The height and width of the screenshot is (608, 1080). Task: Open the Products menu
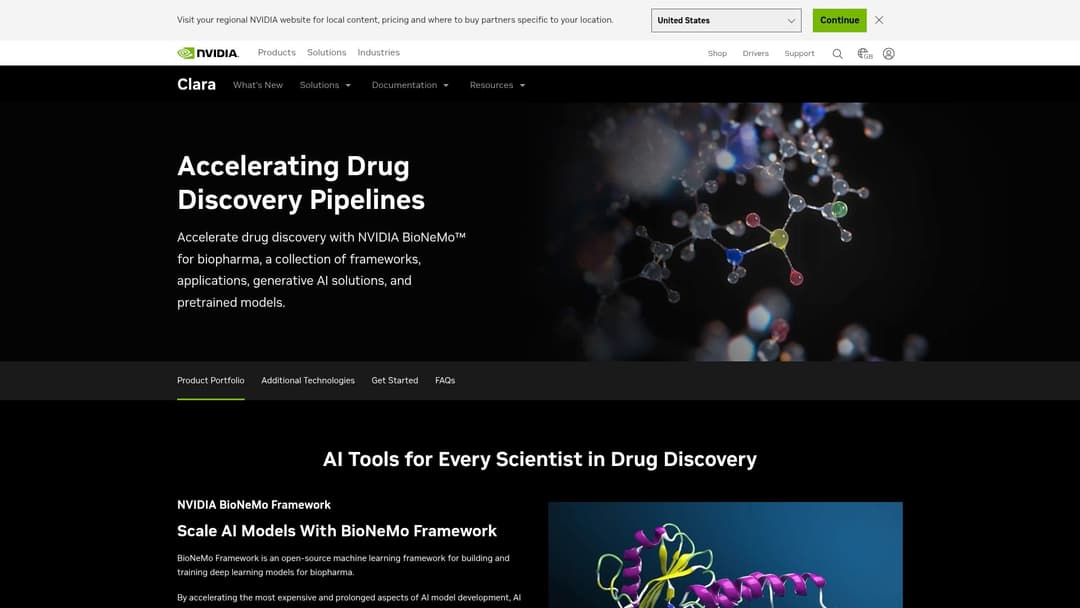pyautogui.click(x=276, y=52)
